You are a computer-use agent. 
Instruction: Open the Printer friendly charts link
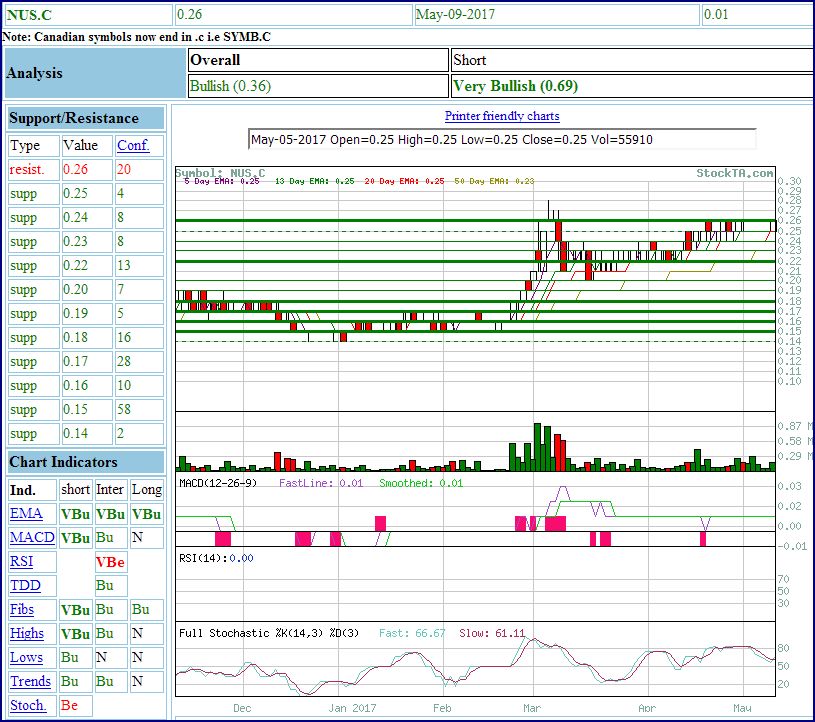point(502,116)
